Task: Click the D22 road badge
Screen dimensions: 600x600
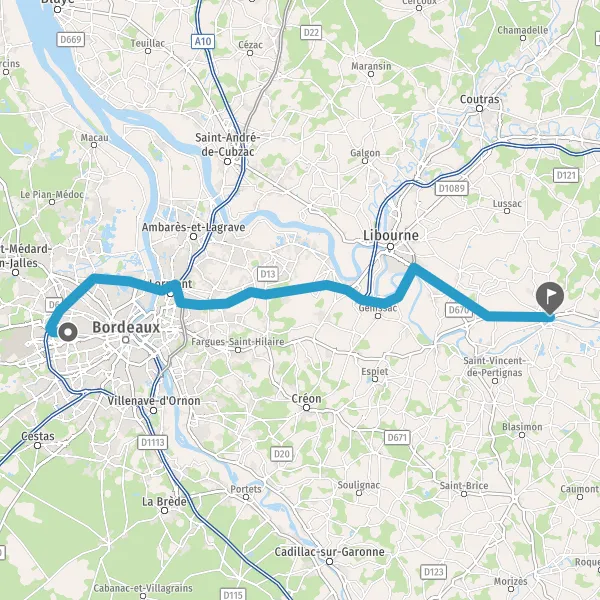Action: click(x=311, y=33)
